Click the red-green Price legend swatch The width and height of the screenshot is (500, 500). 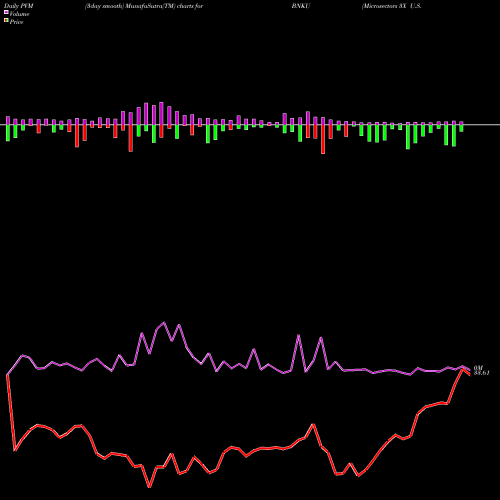(6, 21)
